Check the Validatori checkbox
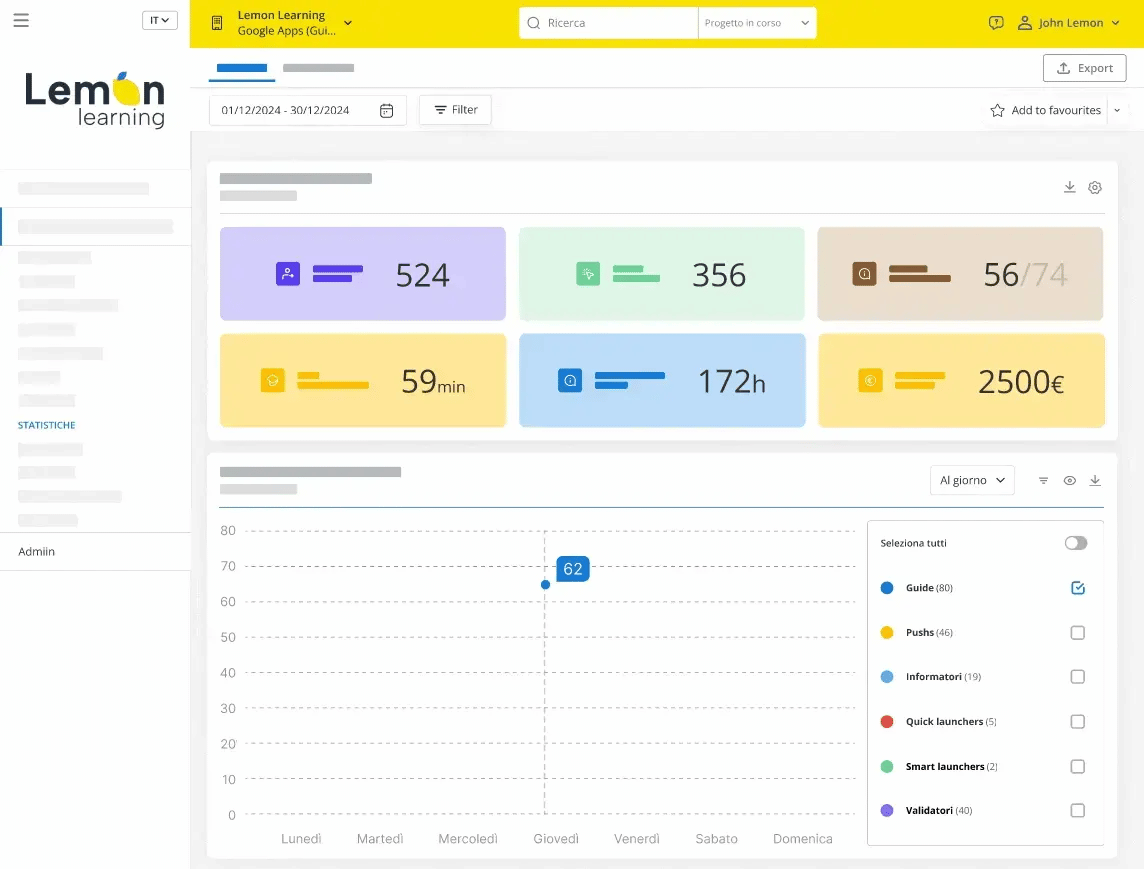Screen dimensions: 1144x869 (1078, 811)
